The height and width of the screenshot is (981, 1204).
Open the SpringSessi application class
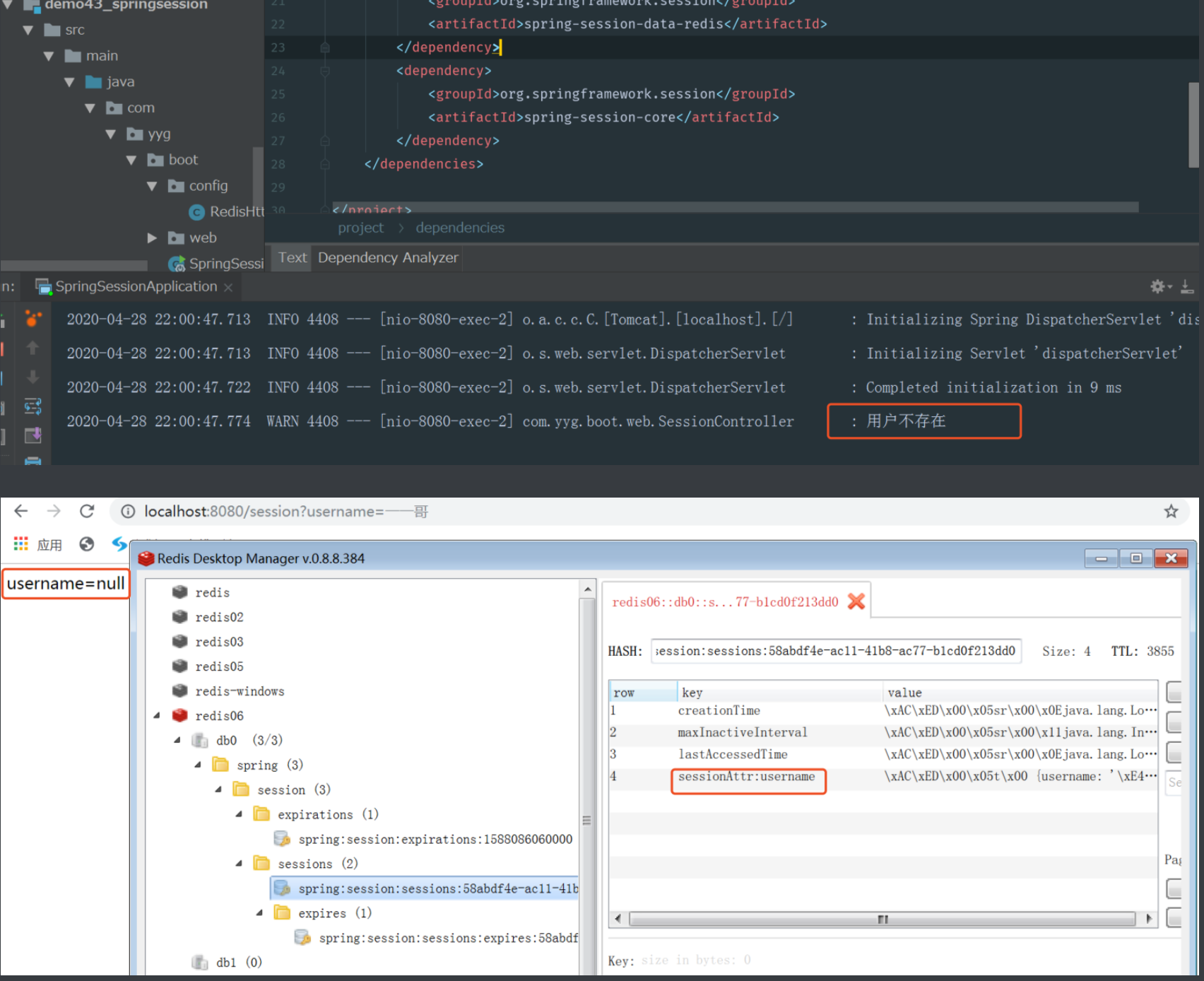pos(216,264)
